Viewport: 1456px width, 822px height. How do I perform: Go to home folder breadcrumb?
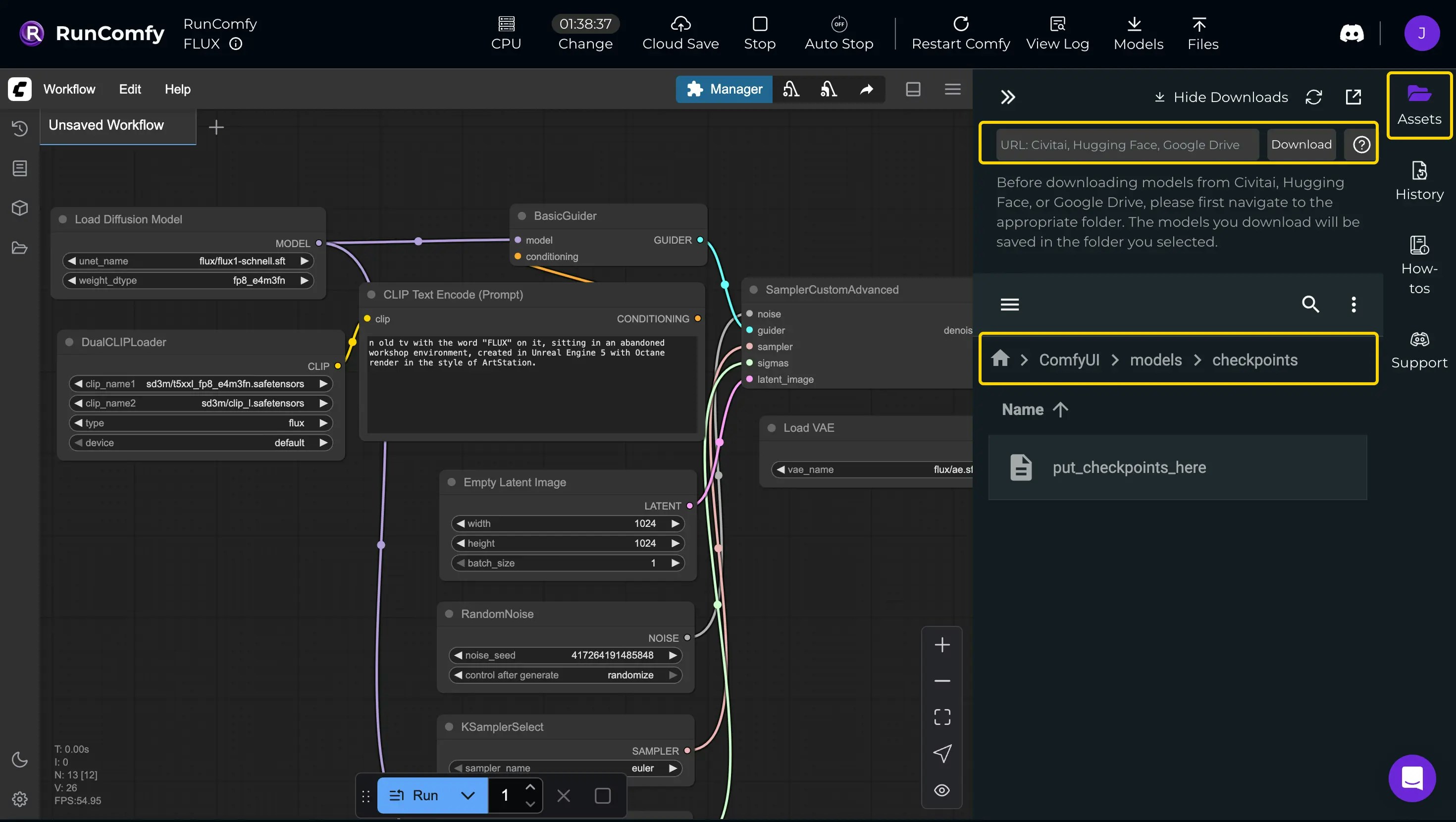pos(1000,359)
